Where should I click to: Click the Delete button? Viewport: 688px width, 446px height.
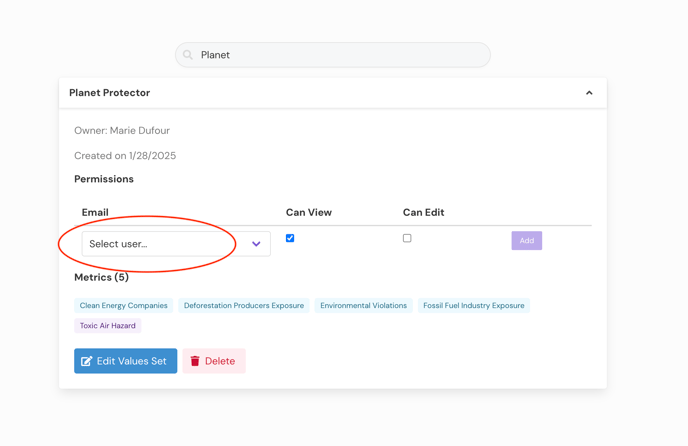click(214, 361)
